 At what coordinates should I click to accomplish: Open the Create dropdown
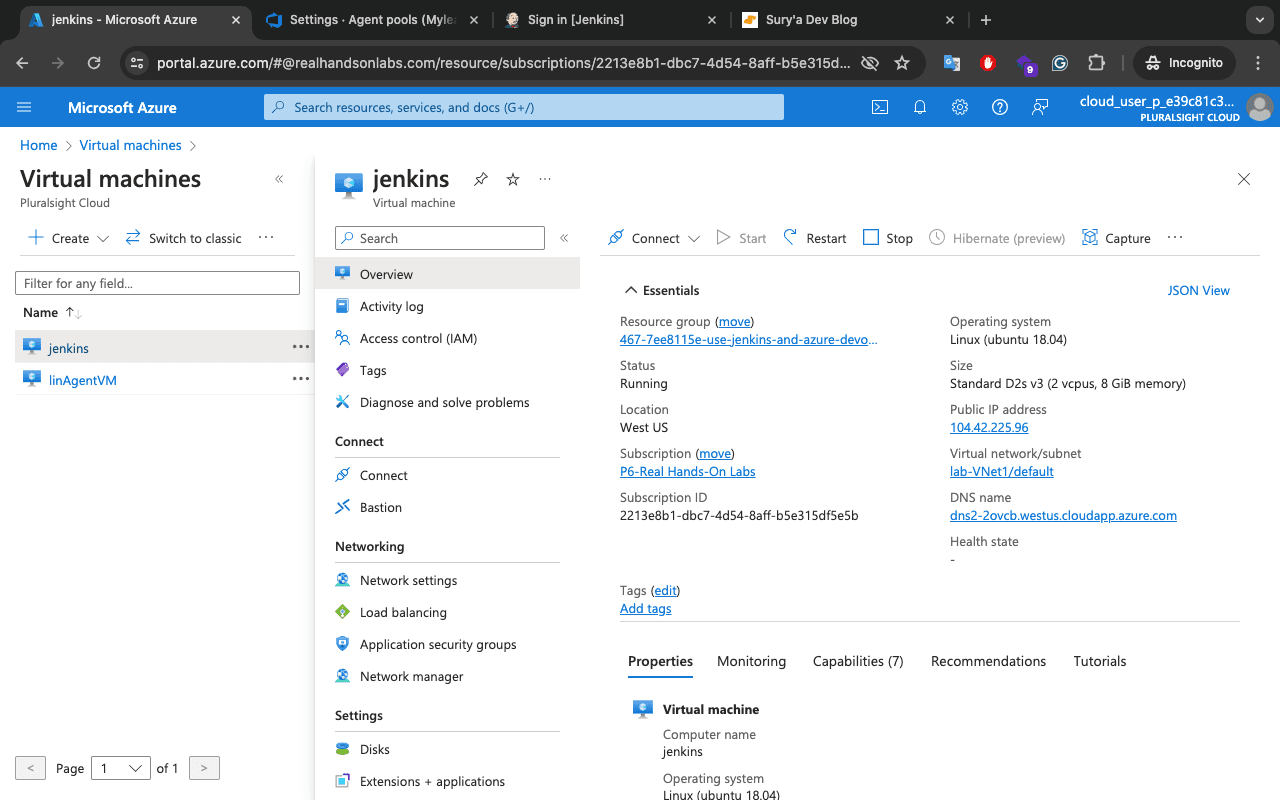pyautogui.click(x=68, y=238)
